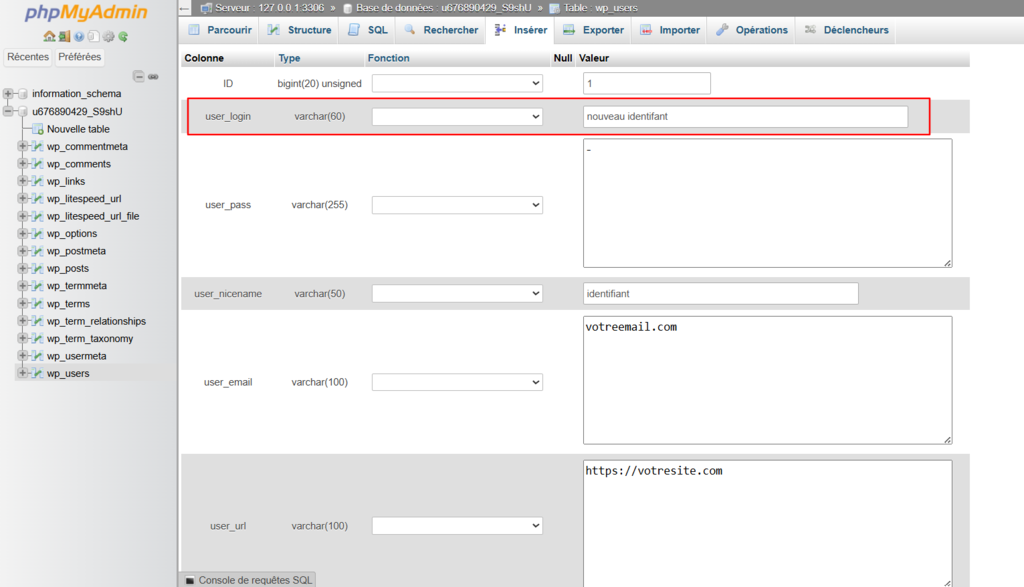Screen dimensions: 1024x587
Task: Refresh navigation with the green arrow icon
Action: point(123,36)
